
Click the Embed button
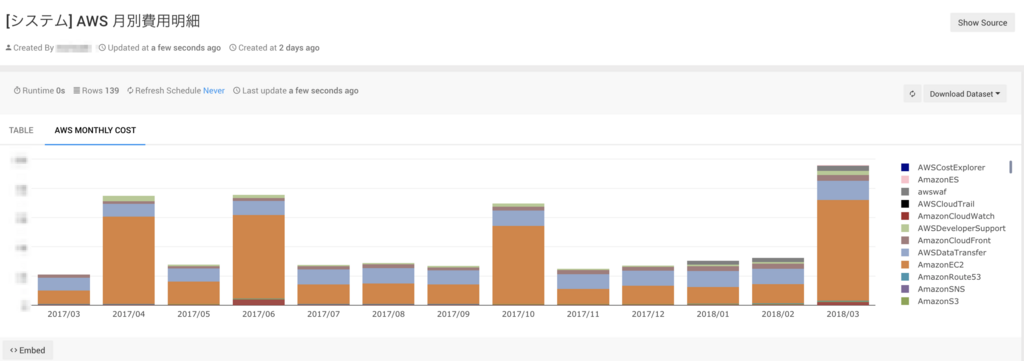(x=27, y=350)
